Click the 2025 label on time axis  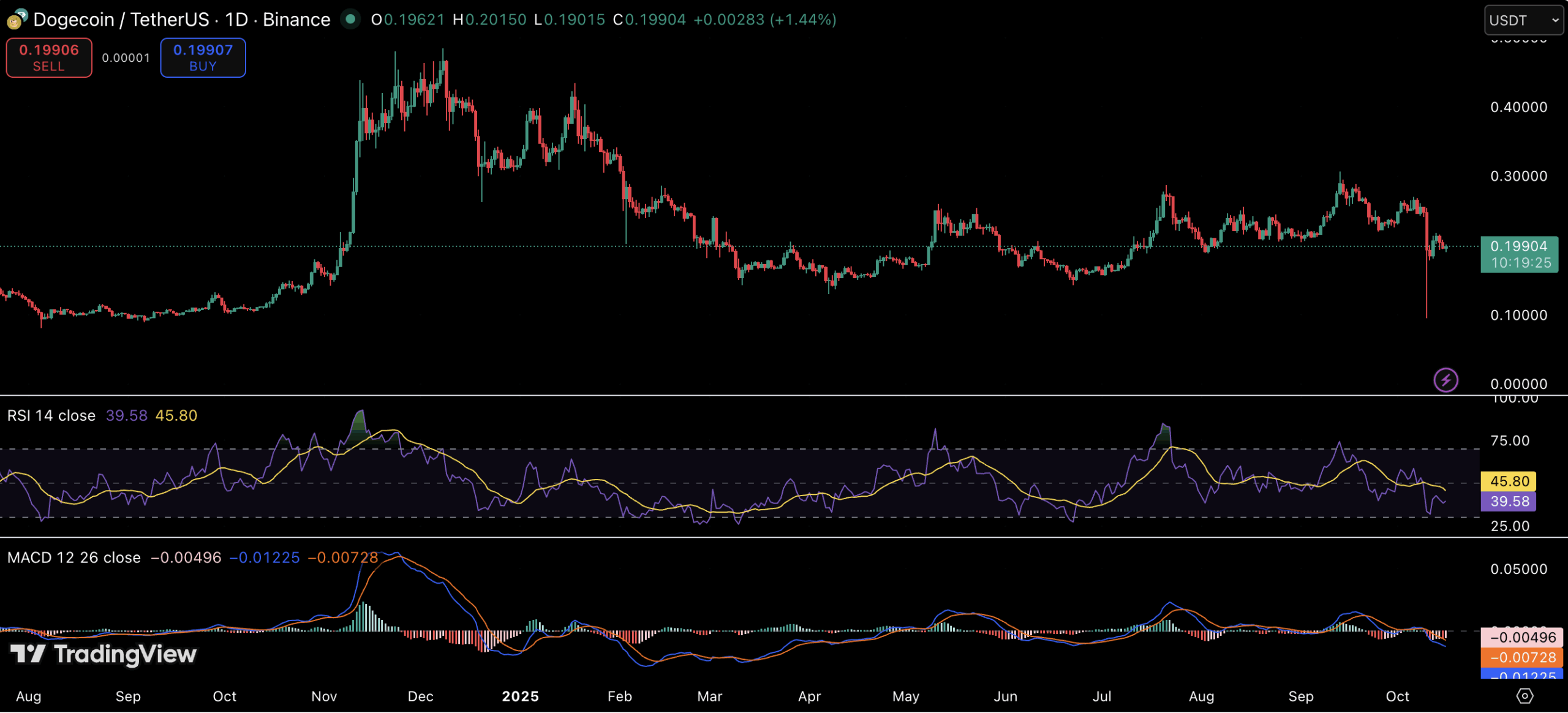520,696
